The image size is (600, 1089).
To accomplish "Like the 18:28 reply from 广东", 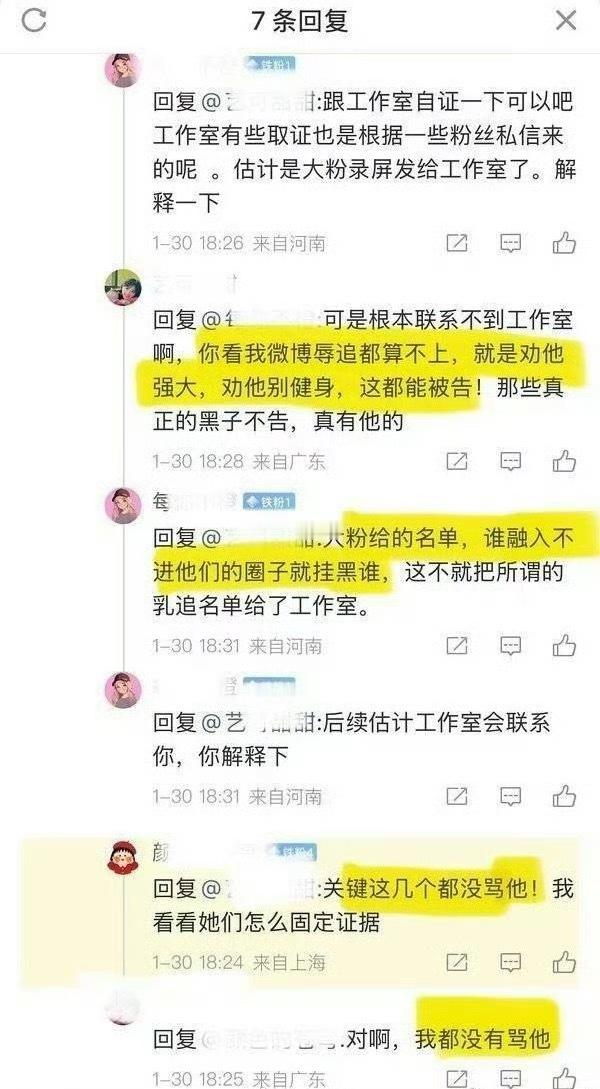I will pyautogui.click(x=564, y=460).
